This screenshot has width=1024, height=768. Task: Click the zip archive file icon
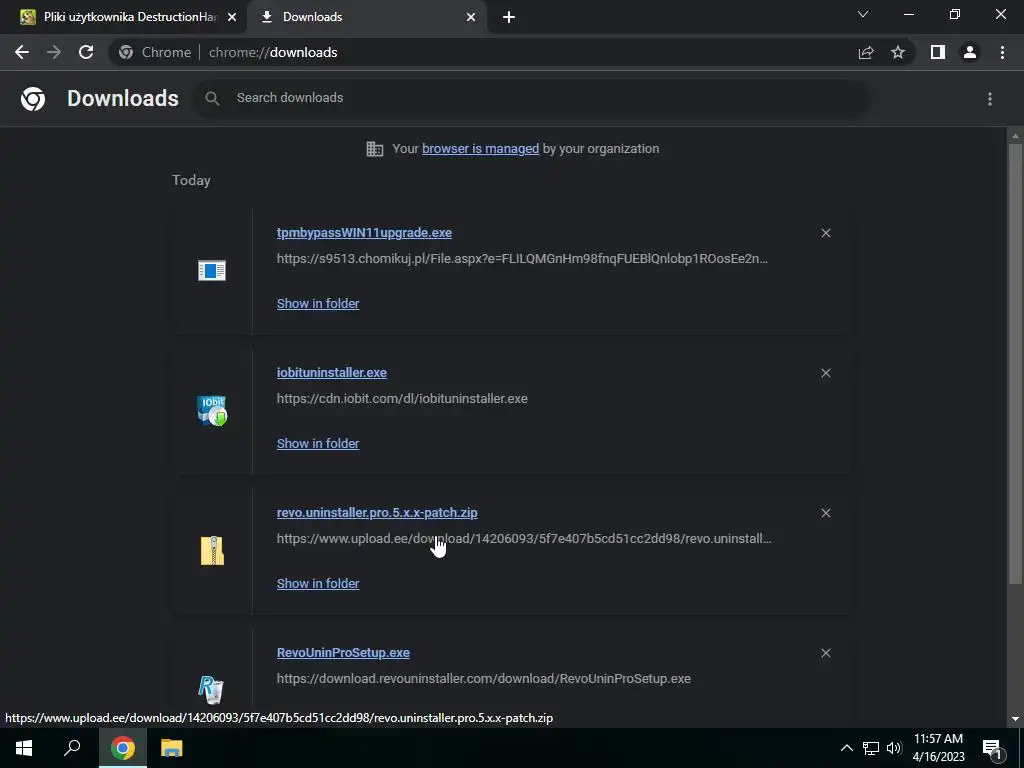[212, 551]
